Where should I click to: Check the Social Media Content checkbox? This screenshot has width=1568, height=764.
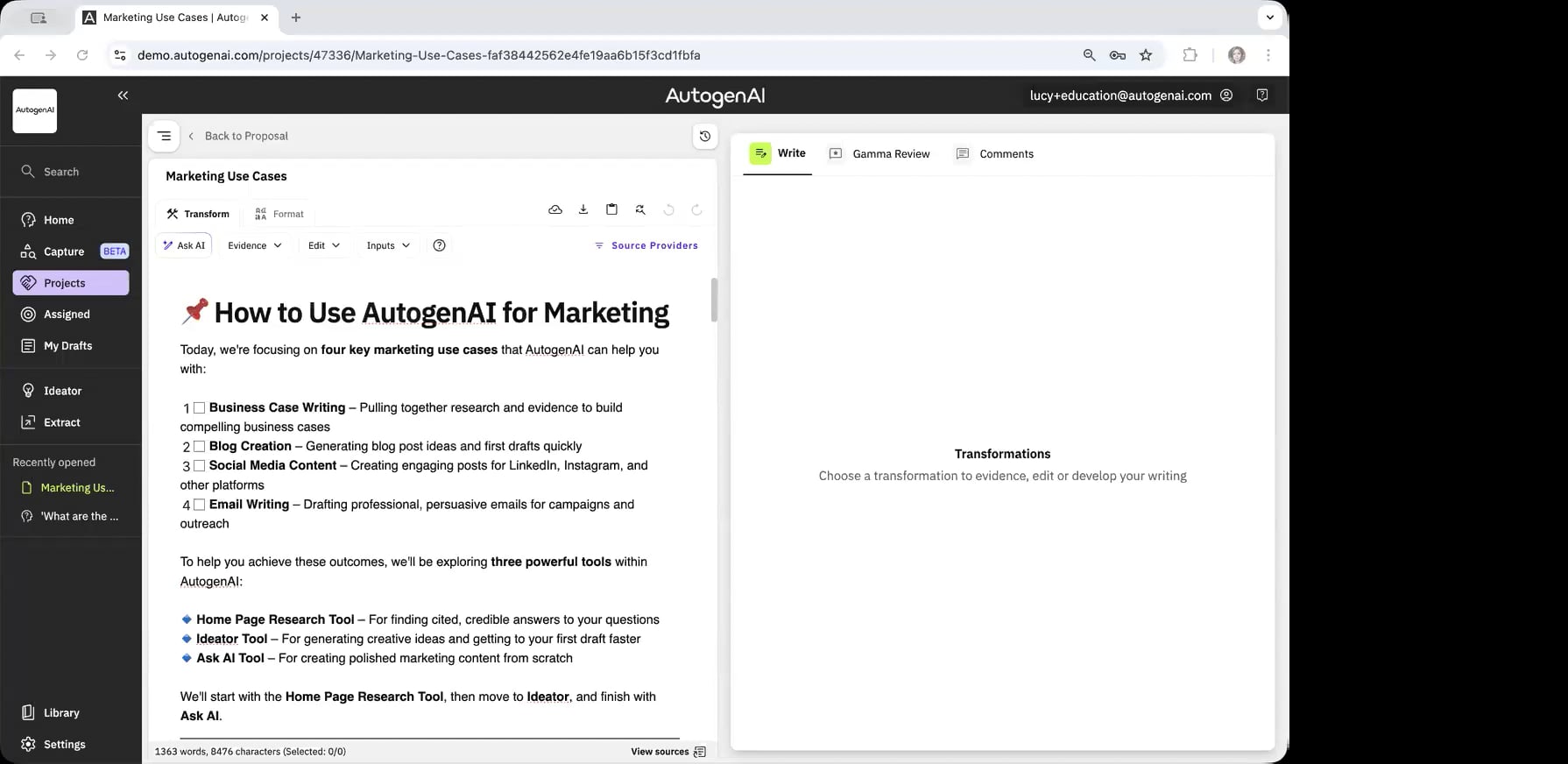[199, 466]
